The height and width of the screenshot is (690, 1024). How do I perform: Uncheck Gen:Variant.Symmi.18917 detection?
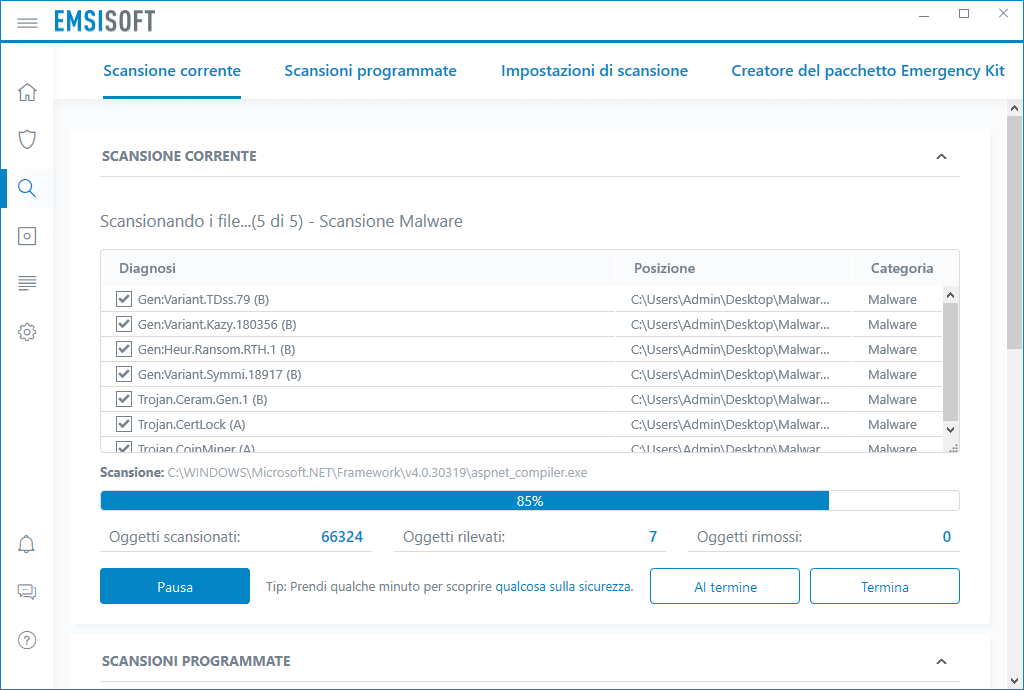coord(123,374)
